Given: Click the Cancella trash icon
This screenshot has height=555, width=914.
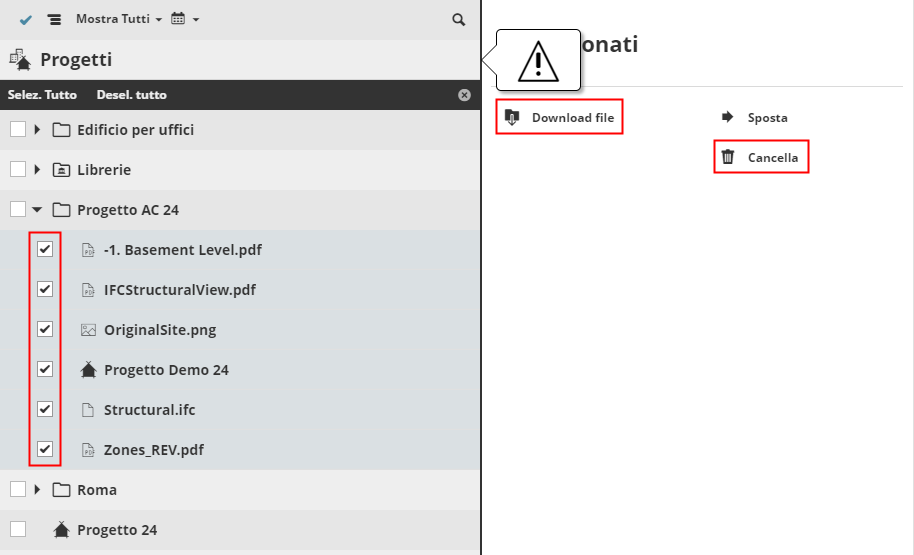Looking at the screenshot, I should 728,157.
